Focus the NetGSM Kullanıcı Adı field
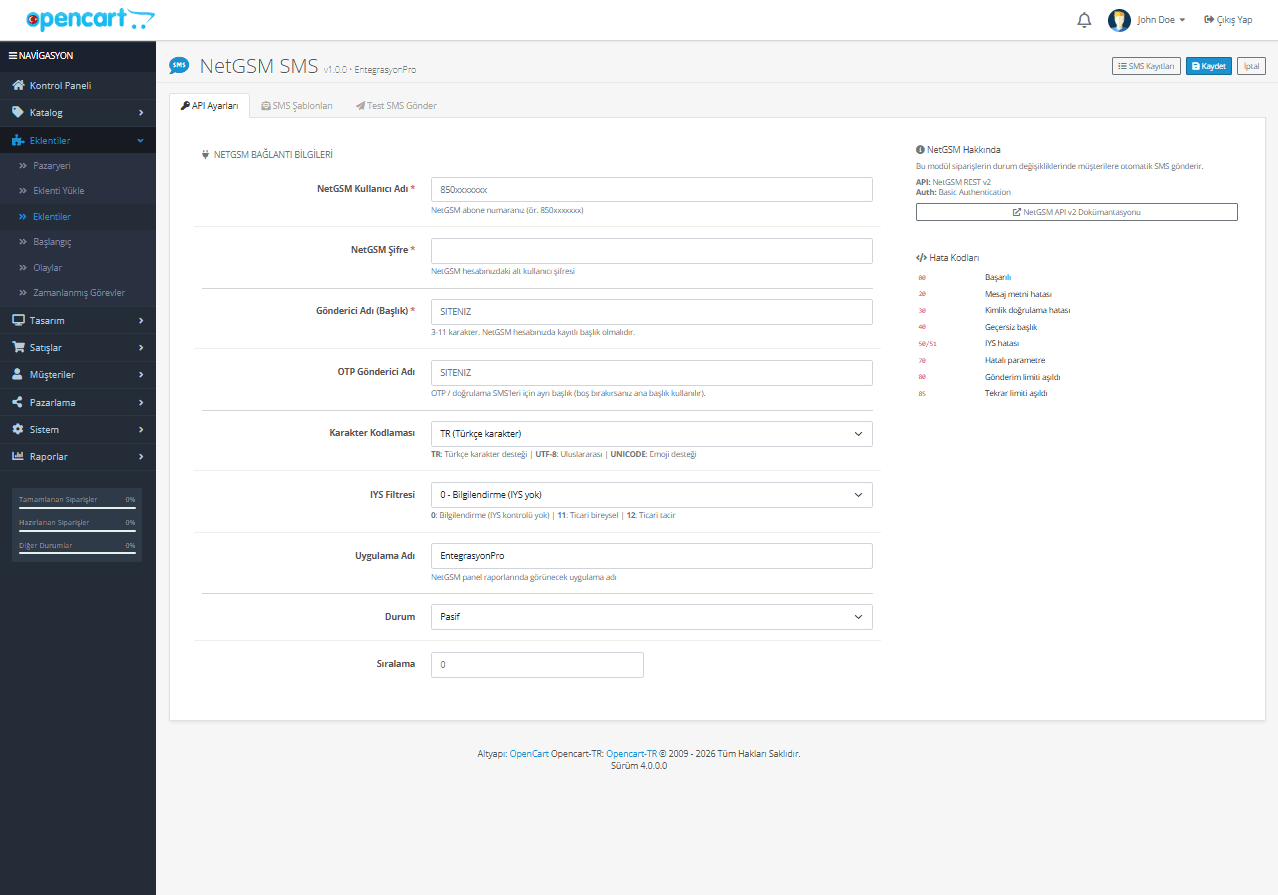1278x895 pixels. [652, 189]
